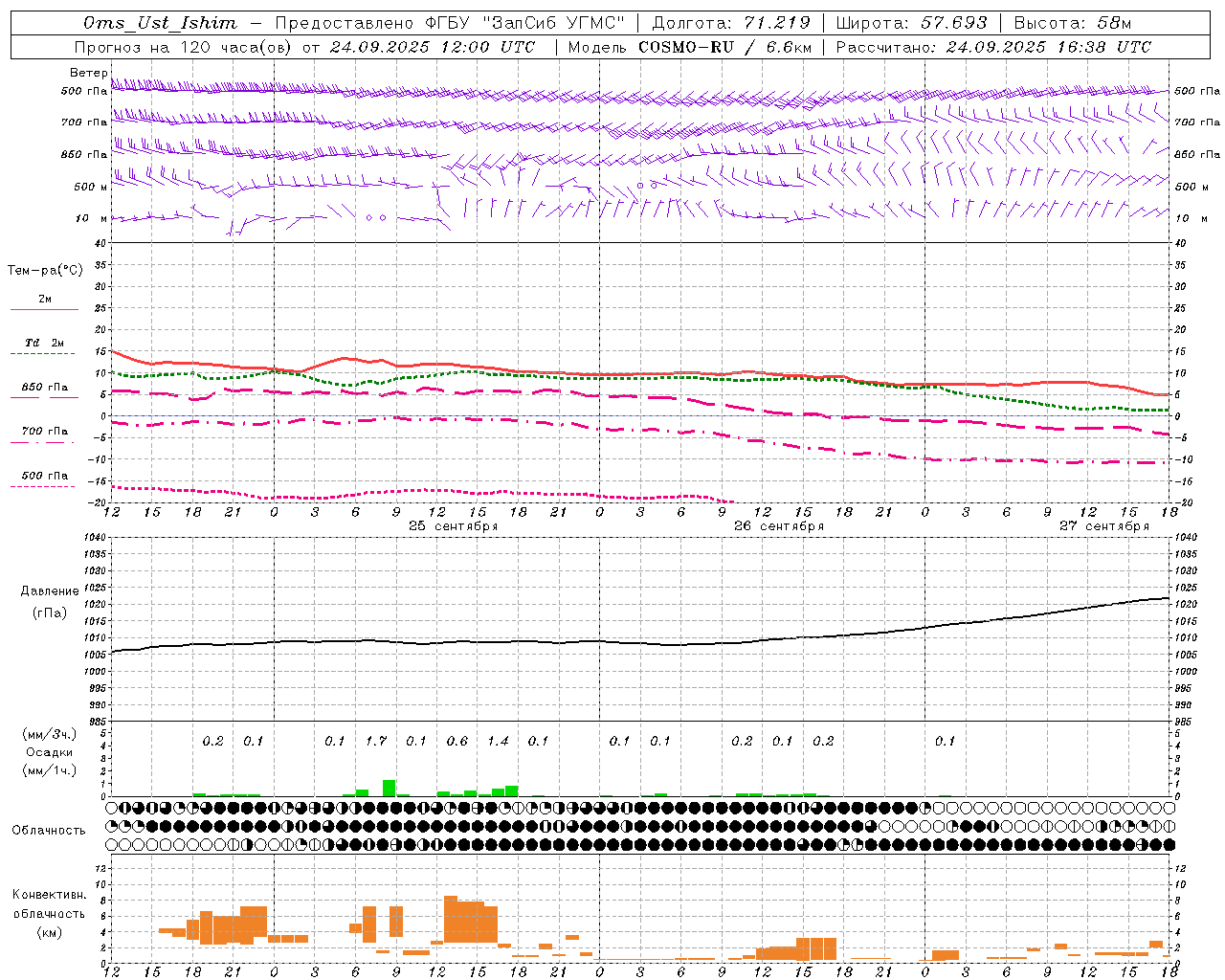Click the calculation time 24.09.2025 16:38 UTC
The height and width of the screenshot is (980, 1225).
click(x=1049, y=47)
